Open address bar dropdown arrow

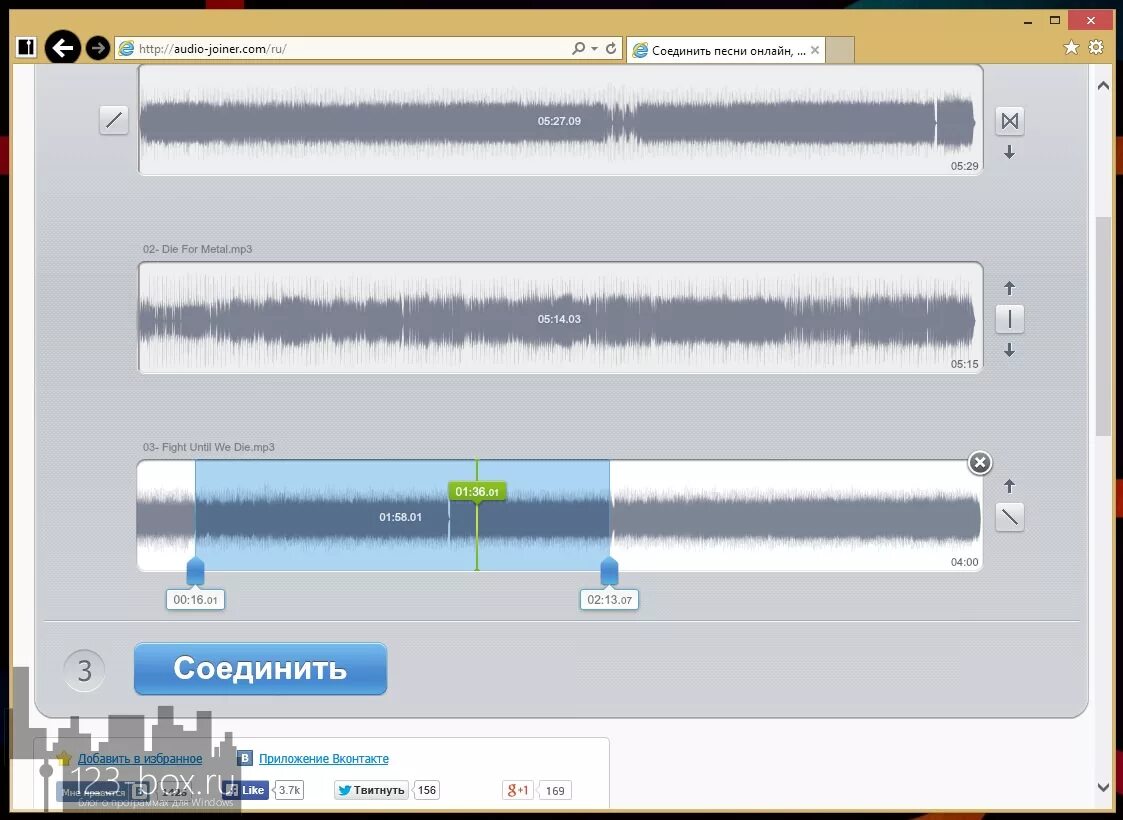[x=594, y=49]
